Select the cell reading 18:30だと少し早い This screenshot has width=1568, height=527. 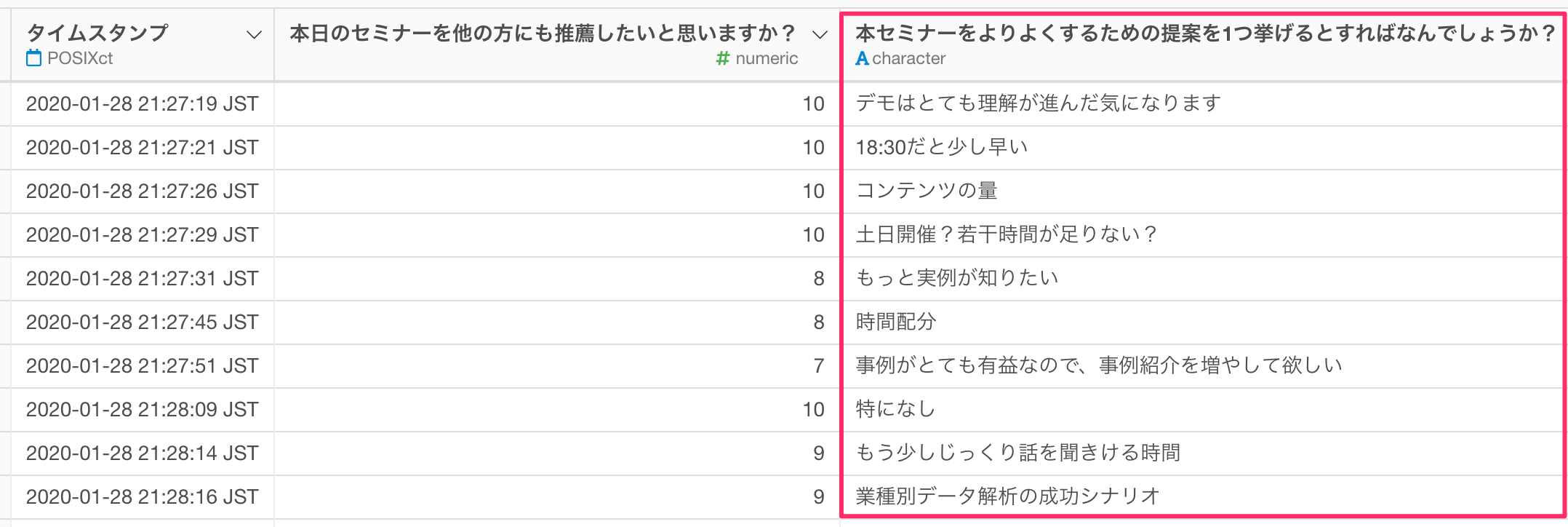click(x=1204, y=147)
